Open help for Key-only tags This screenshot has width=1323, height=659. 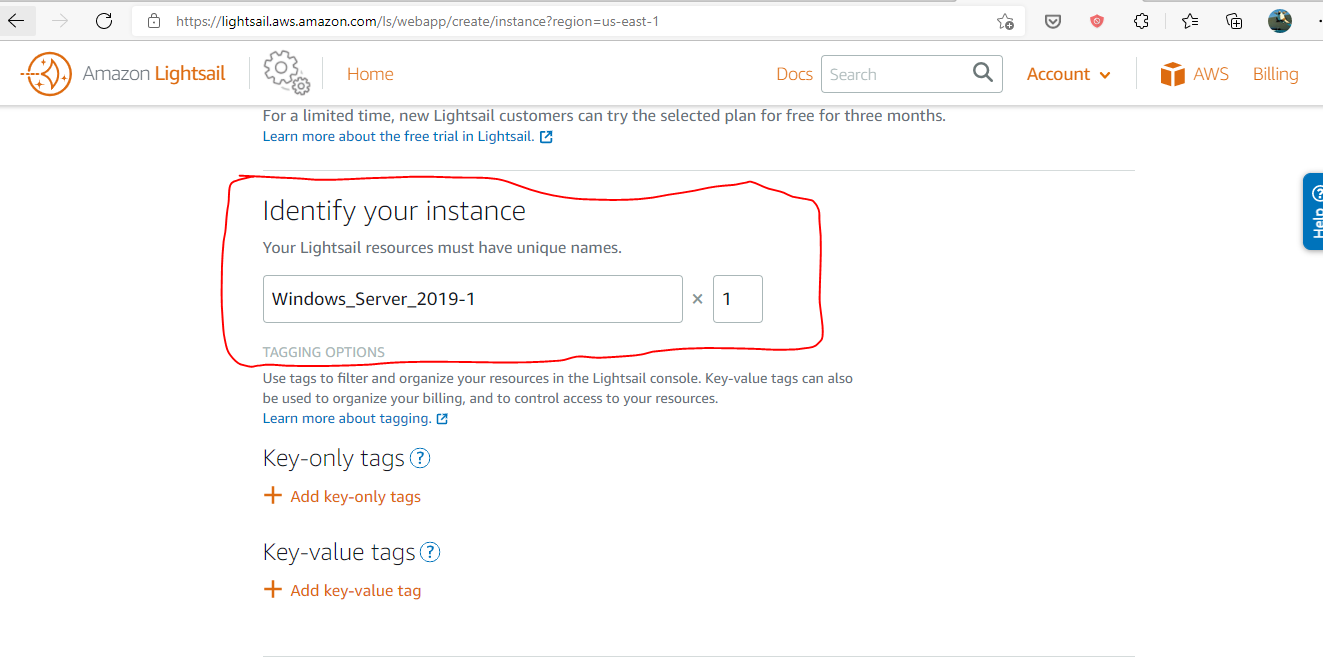[421, 458]
